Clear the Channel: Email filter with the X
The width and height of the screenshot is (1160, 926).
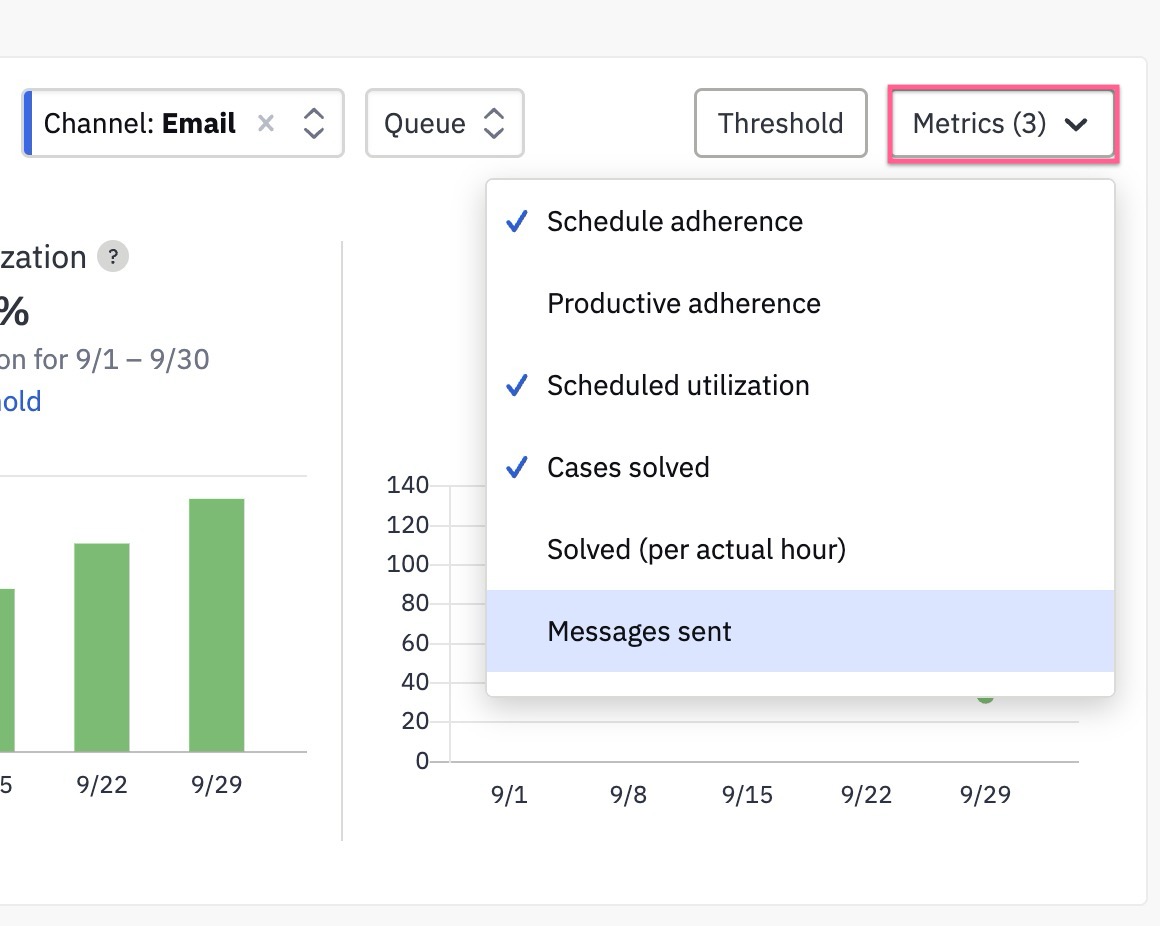click(x=266, y=123)
